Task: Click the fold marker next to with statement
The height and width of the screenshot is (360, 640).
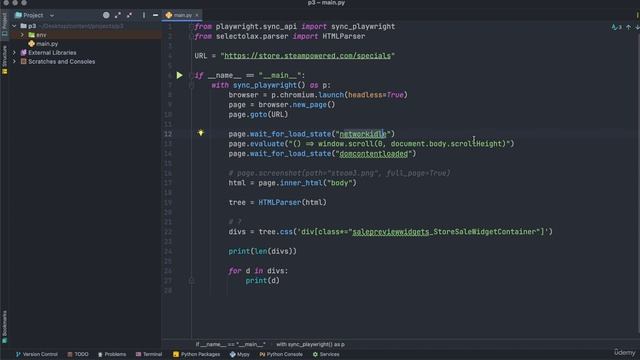Action: click(191, 85)
